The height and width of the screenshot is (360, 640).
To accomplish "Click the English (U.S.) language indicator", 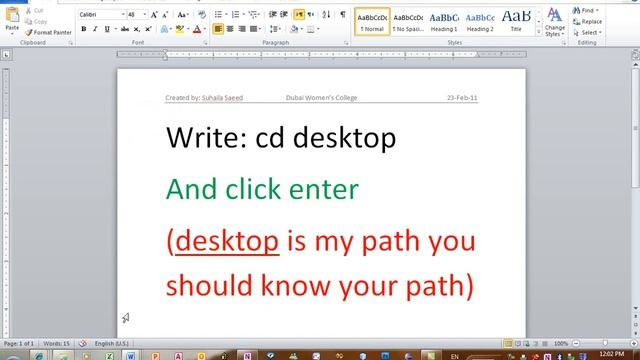I will click(x=111, y=343).
